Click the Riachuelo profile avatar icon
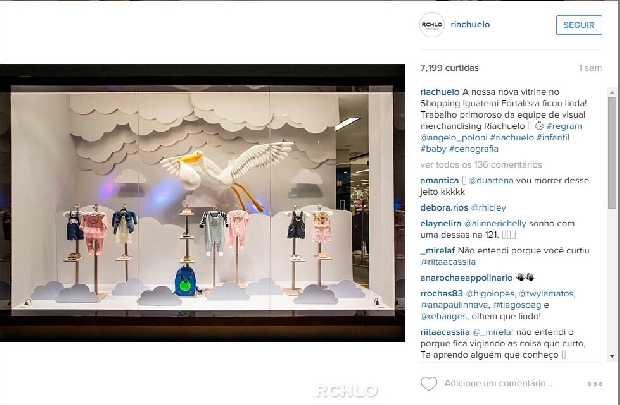Viewport: 620px width, 405px height. tap(432, 25)
